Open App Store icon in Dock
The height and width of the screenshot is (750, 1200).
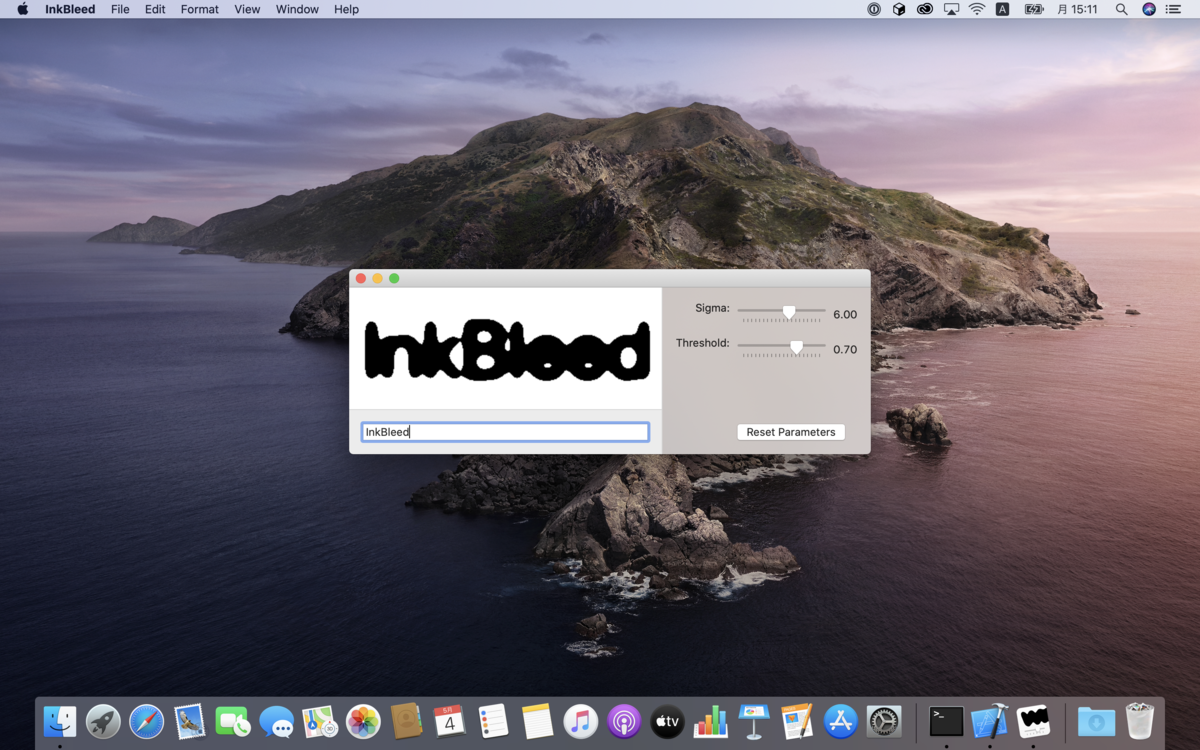tap(841, 721)
